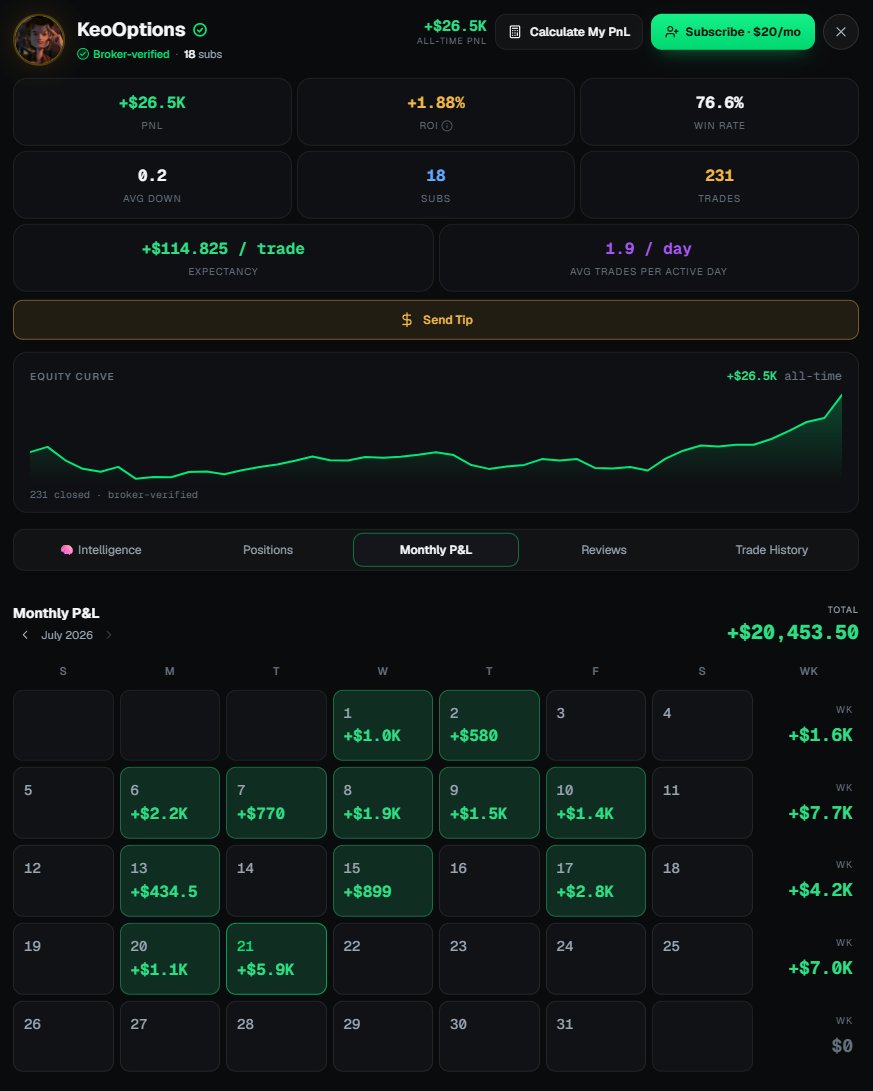Click the Send Tip button
The height and width of the screenshot is (1091, 873).
pyautogui.click(x=435, y=320)
